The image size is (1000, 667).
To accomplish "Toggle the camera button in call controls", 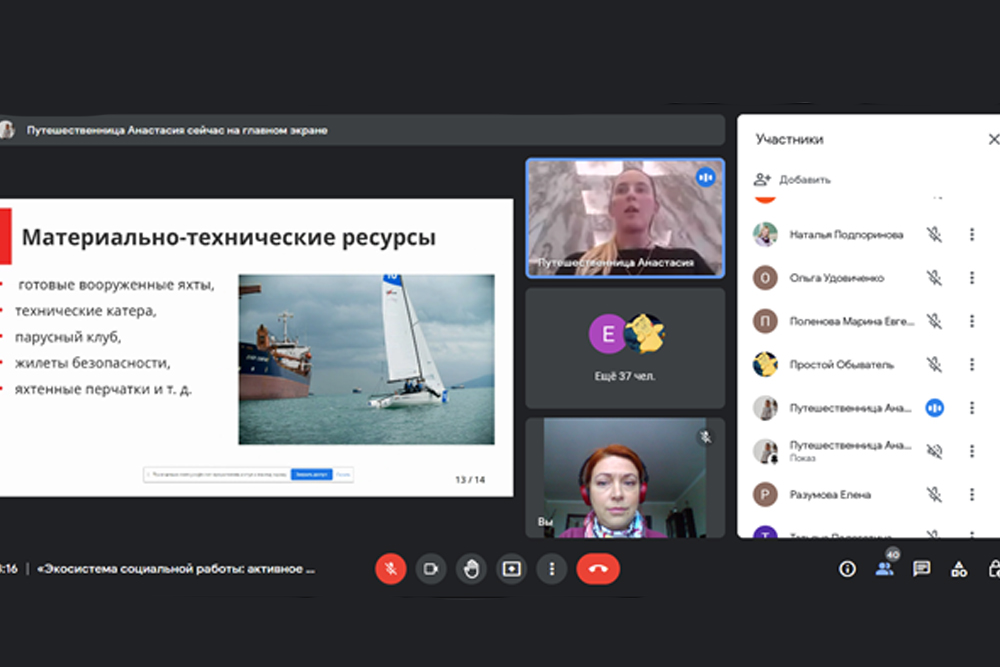I will 431,569.
